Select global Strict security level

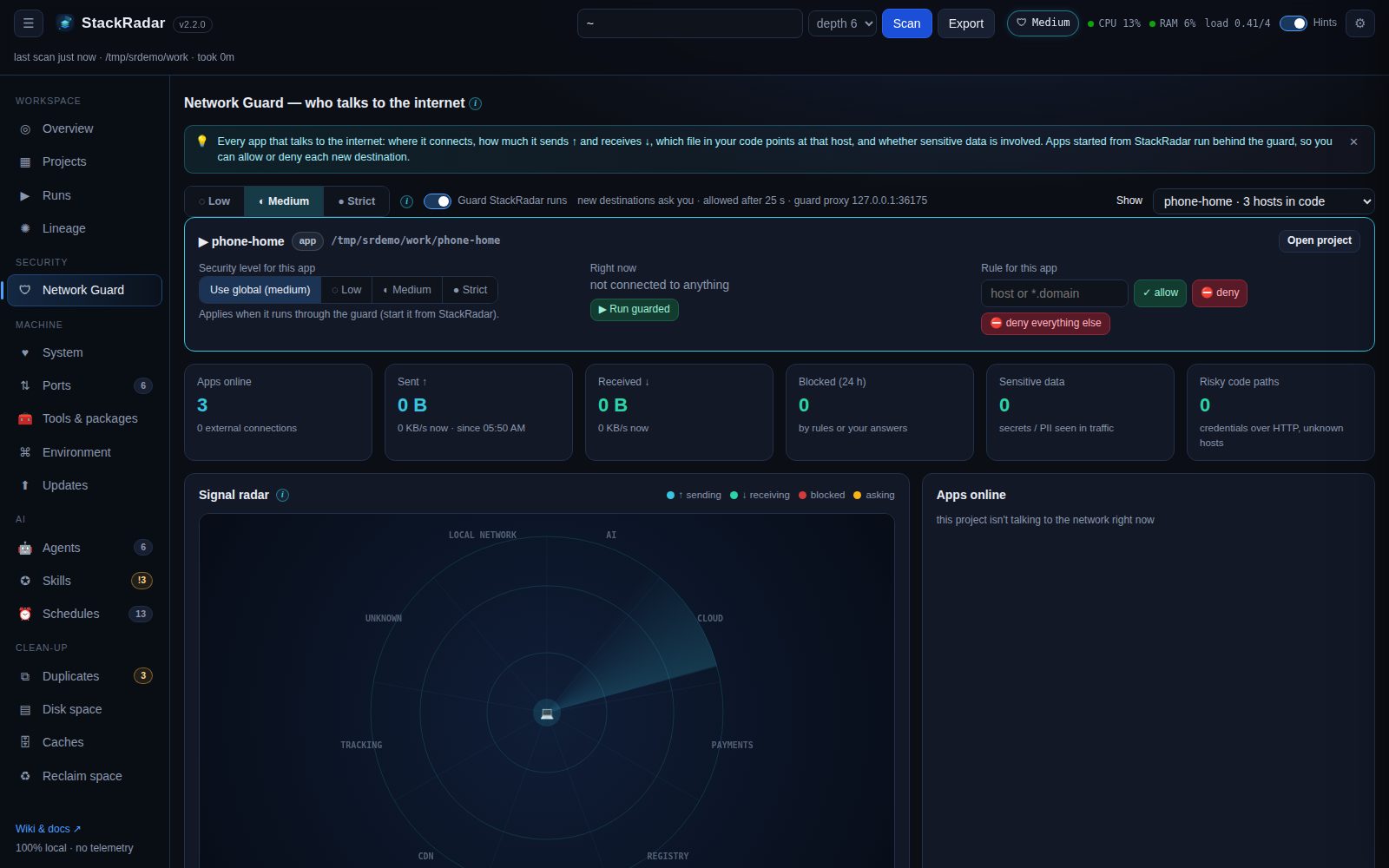click(x=357, y=201)
